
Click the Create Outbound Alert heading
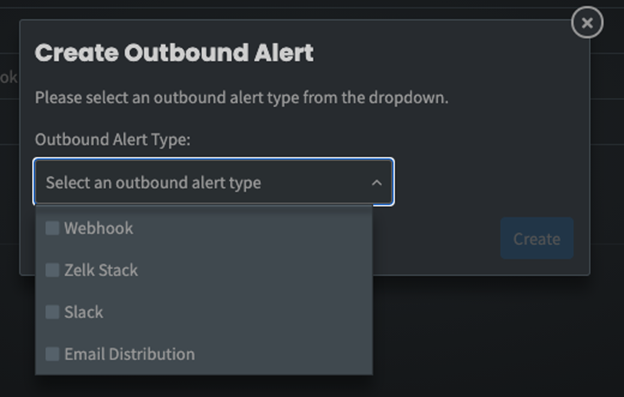pyautogui.click(x=174, y=53)
